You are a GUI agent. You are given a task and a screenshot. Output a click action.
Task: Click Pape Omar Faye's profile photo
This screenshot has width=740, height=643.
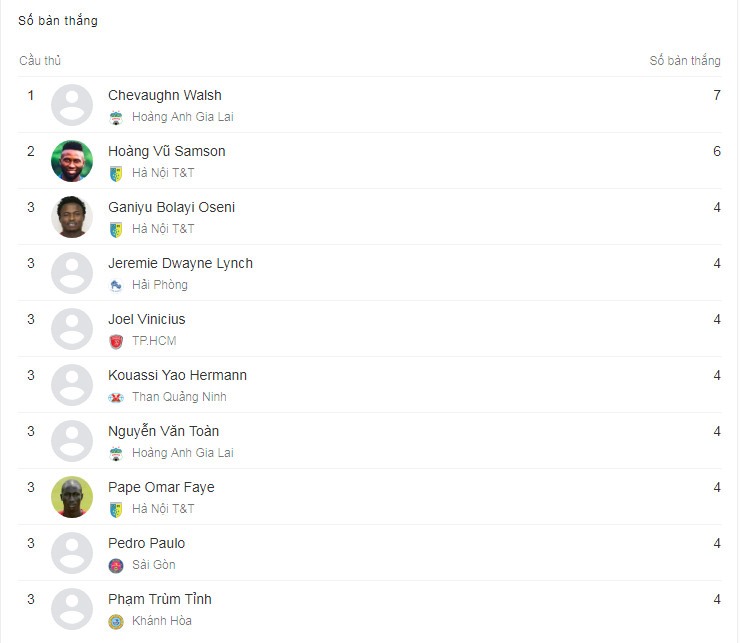pos(72,497)
